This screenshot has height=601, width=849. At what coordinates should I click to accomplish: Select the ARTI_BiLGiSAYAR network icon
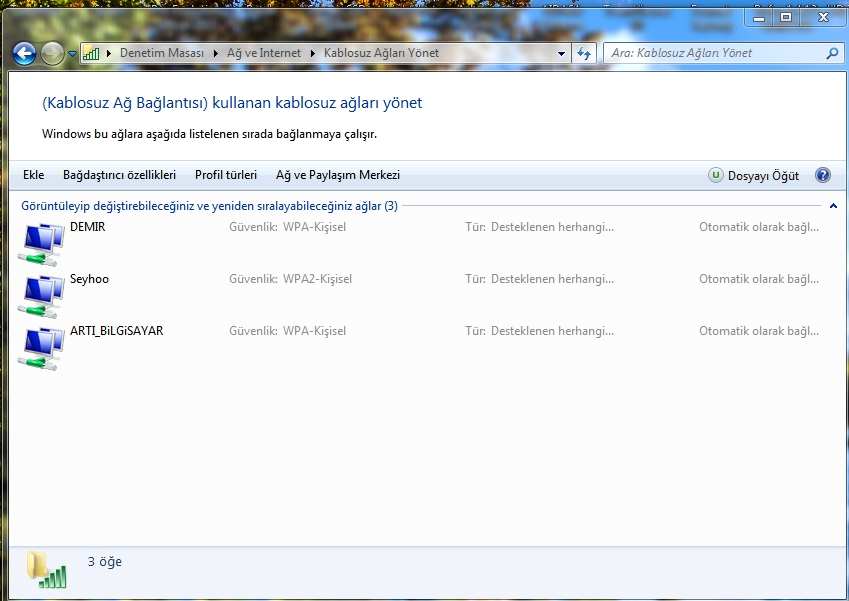(41, 348)
